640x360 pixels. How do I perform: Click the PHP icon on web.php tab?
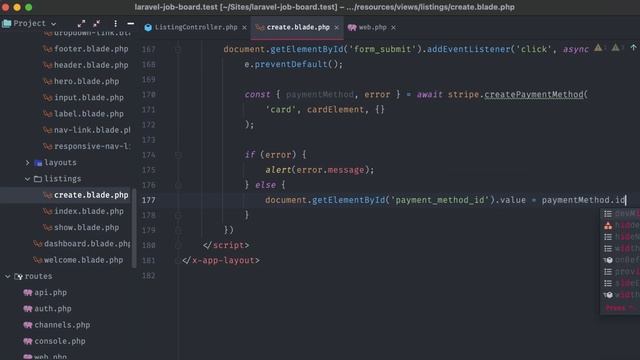(x=352, y=27)
